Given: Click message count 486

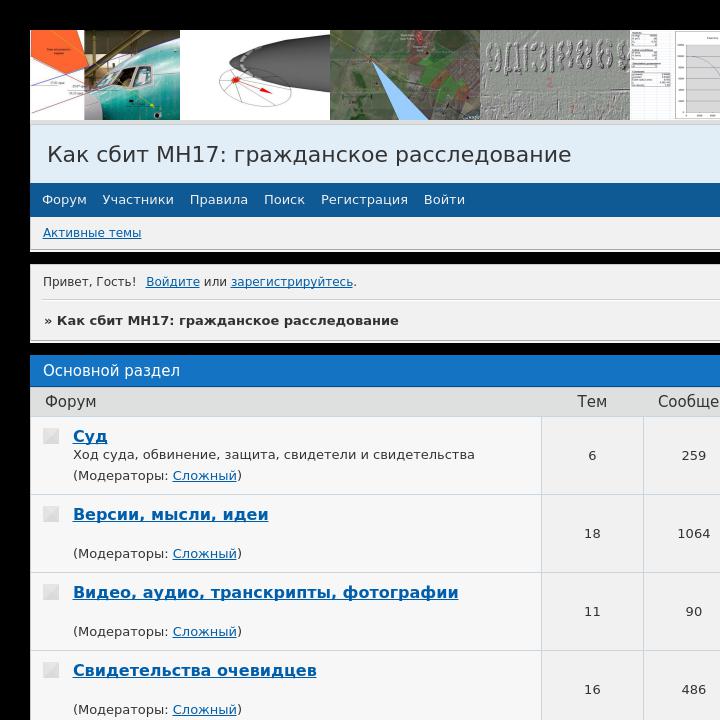Looking at the screenshot, I should pyautogui.click(x=694, y=690).
